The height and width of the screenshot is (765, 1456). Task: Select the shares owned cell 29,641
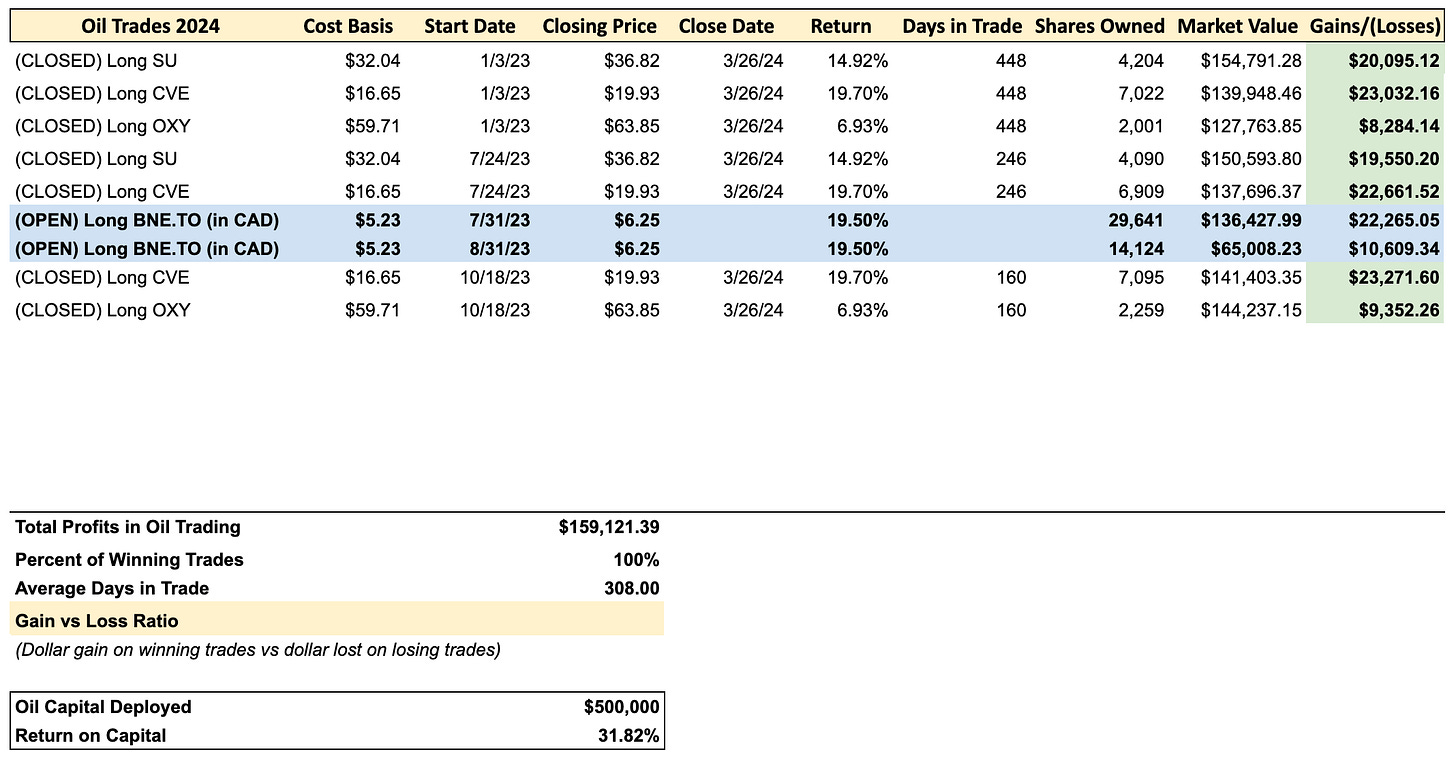point(1136,222)
